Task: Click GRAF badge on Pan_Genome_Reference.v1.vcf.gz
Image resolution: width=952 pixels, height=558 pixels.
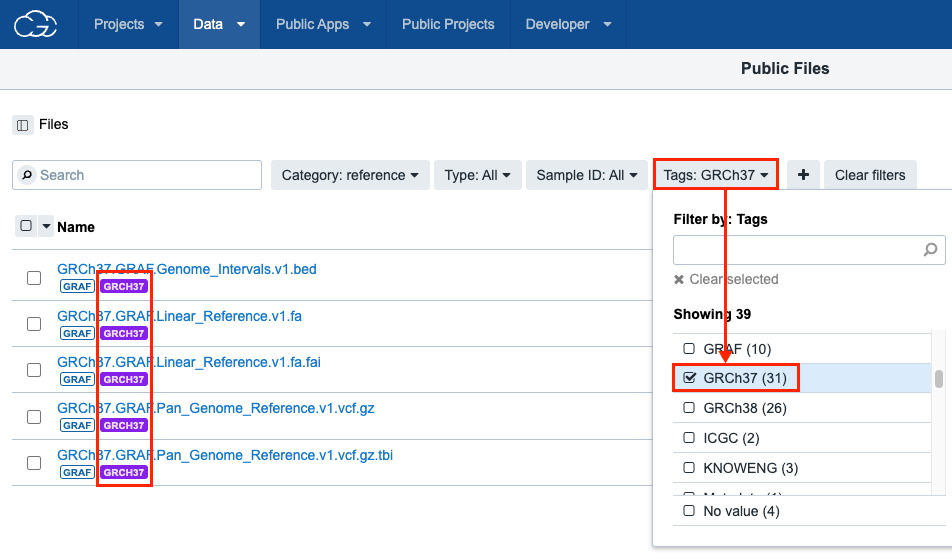Action: (x=77, y=425)
